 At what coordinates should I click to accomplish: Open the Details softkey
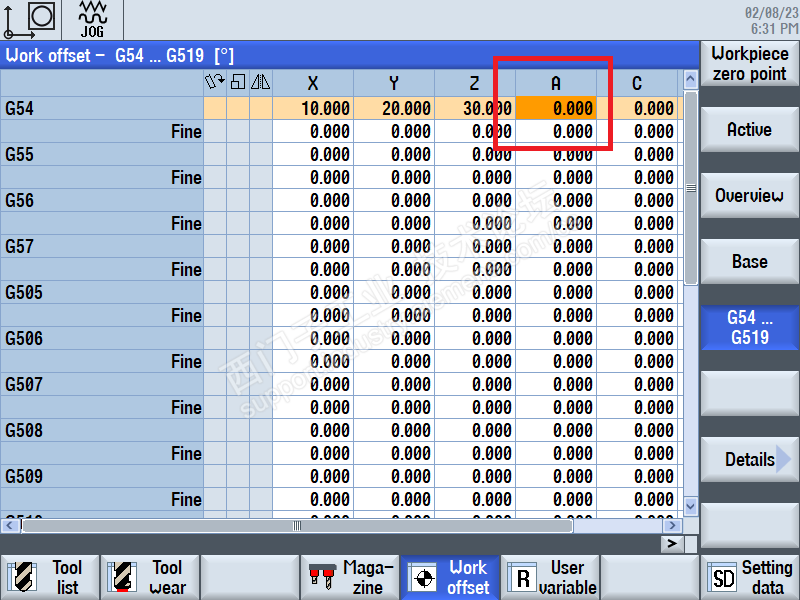coord(749,459)
